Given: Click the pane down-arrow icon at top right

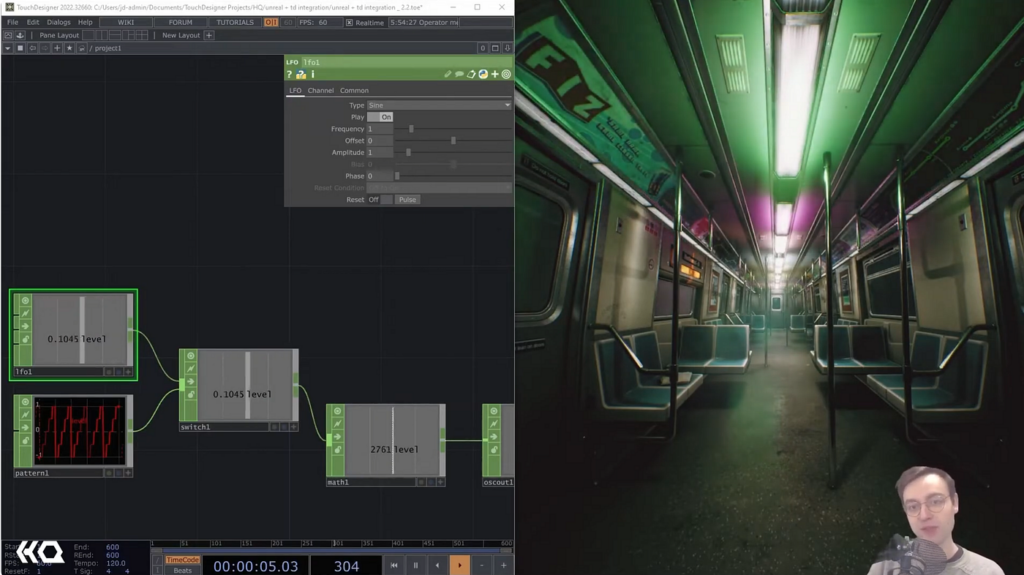Looking at the screenshot, I should (x=507, y=48).
